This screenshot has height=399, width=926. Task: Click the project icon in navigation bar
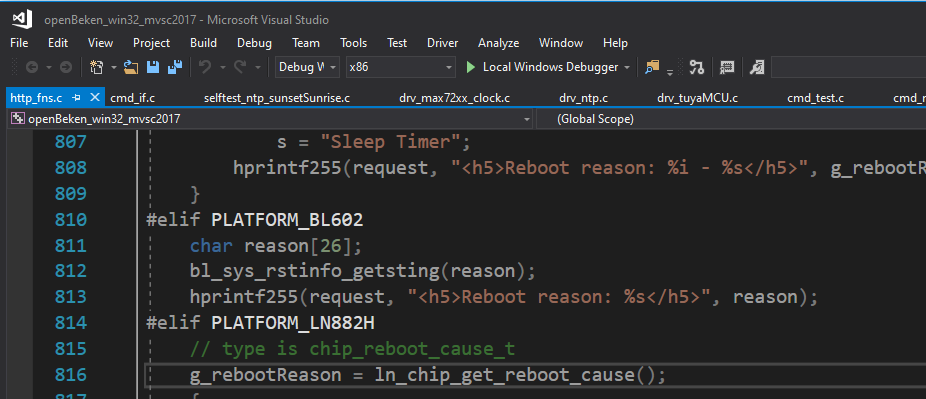(x=19, y=119)
